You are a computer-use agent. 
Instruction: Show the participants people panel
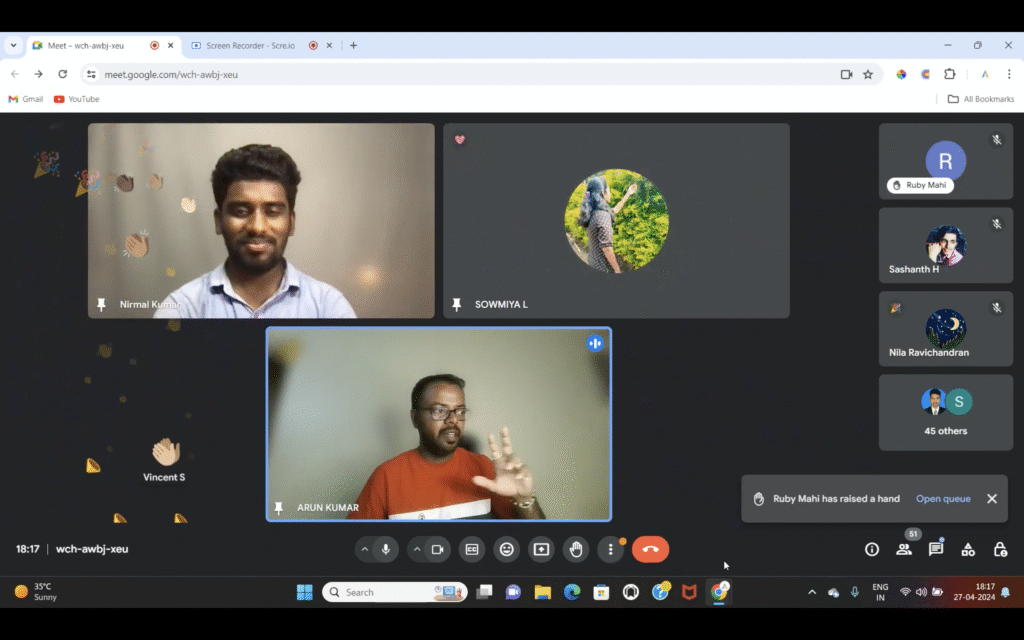(x=904, y=549)
